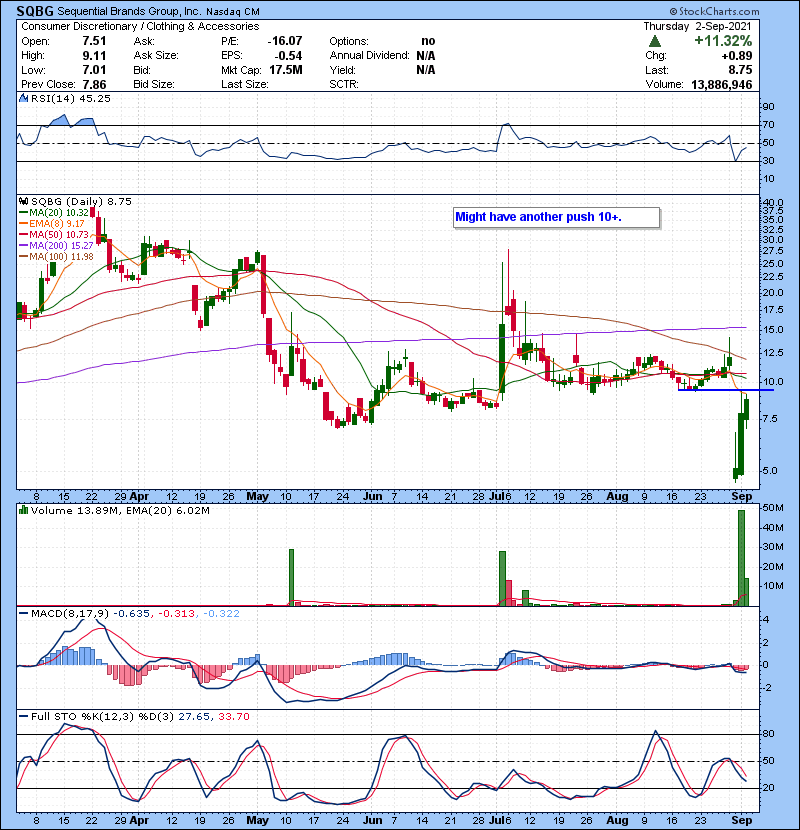Viewport: 800px width, 830px height.
Task: Click the Open value 7.51
Action: pyautogui.click(x=94, y=41)
